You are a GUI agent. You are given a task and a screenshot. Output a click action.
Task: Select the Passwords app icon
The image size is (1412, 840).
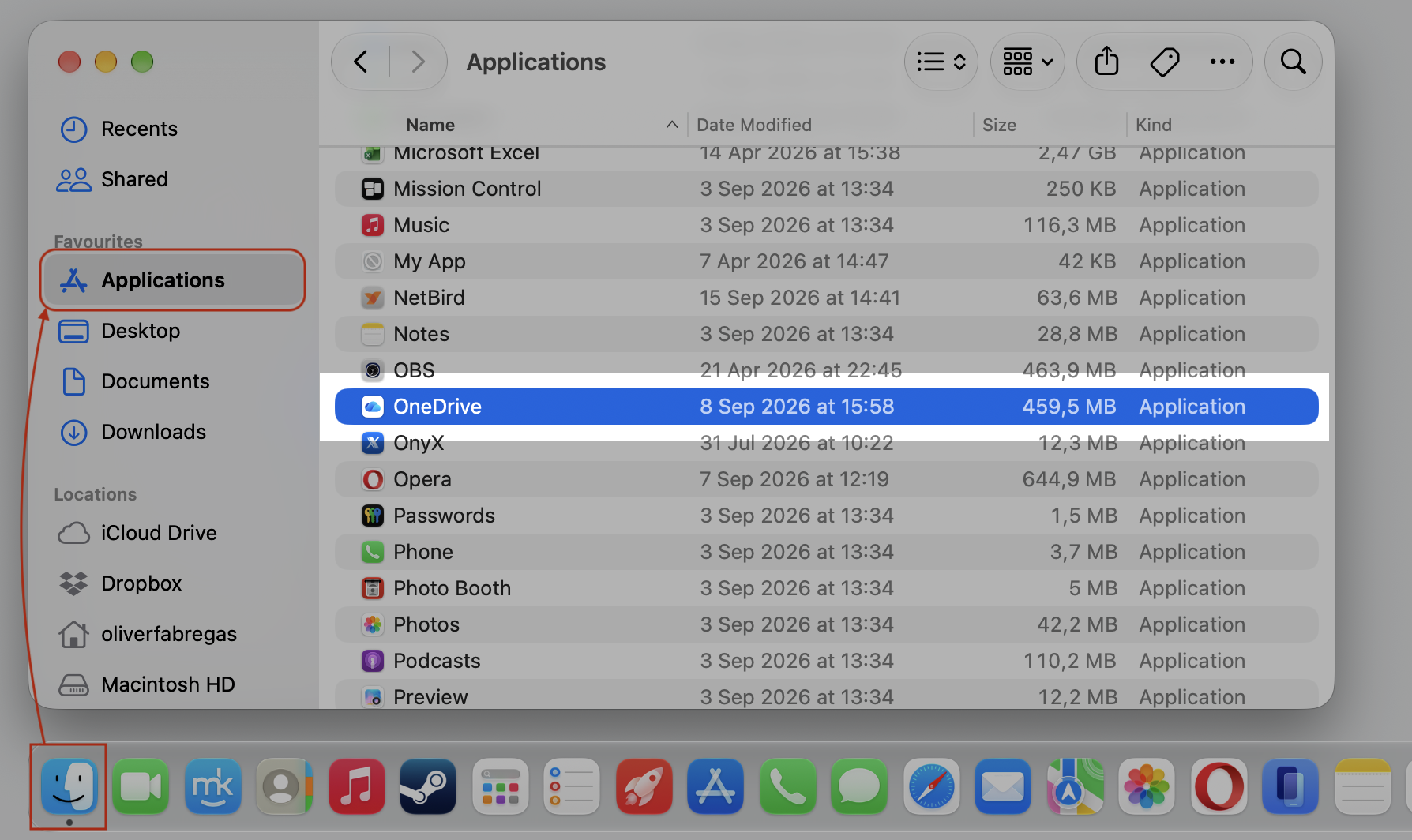(x=373, y=516)
